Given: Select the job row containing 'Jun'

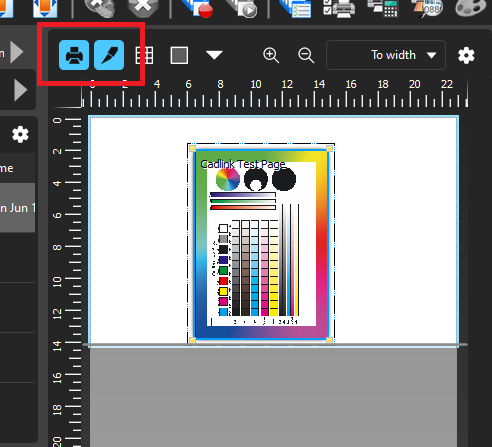Looking at the screenshot, I should [17, 208].
